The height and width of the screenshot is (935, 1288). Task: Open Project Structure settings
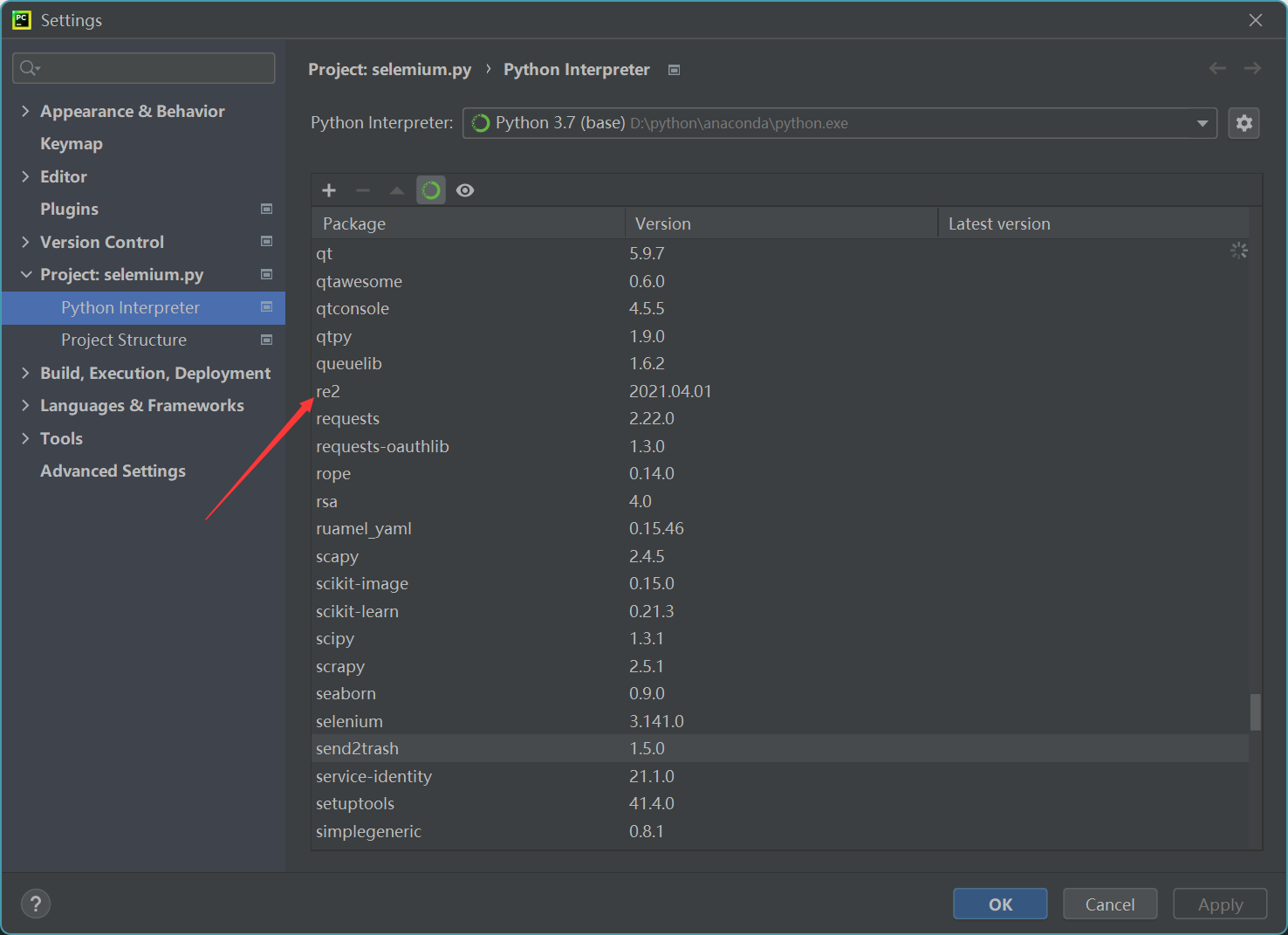[124, 340]
